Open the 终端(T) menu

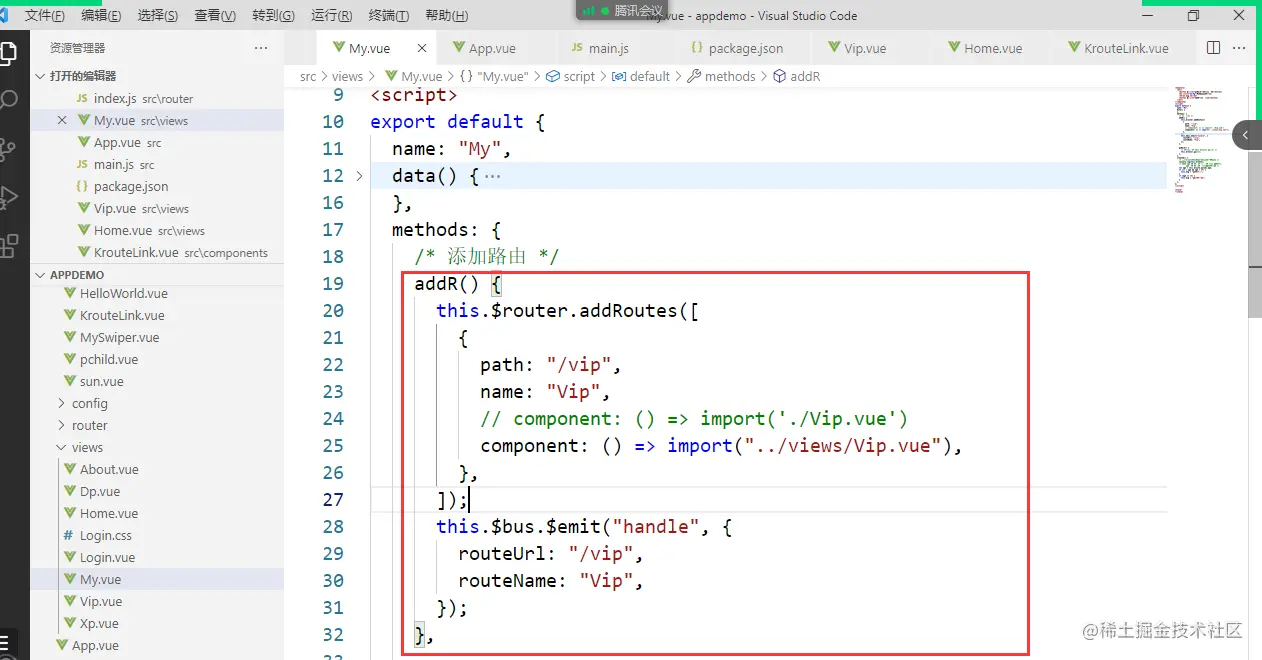[x=389, y=16]
